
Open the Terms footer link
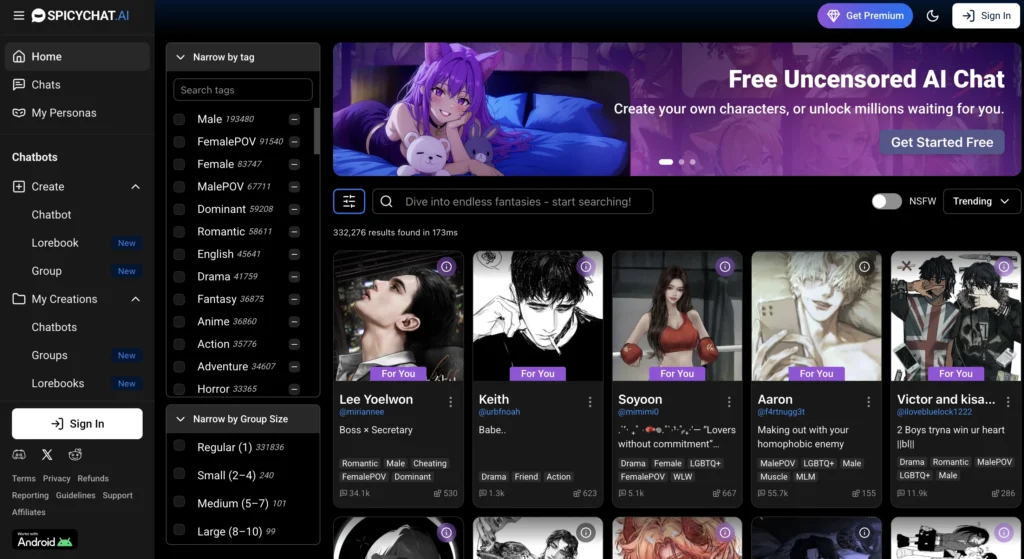(24, 479)
